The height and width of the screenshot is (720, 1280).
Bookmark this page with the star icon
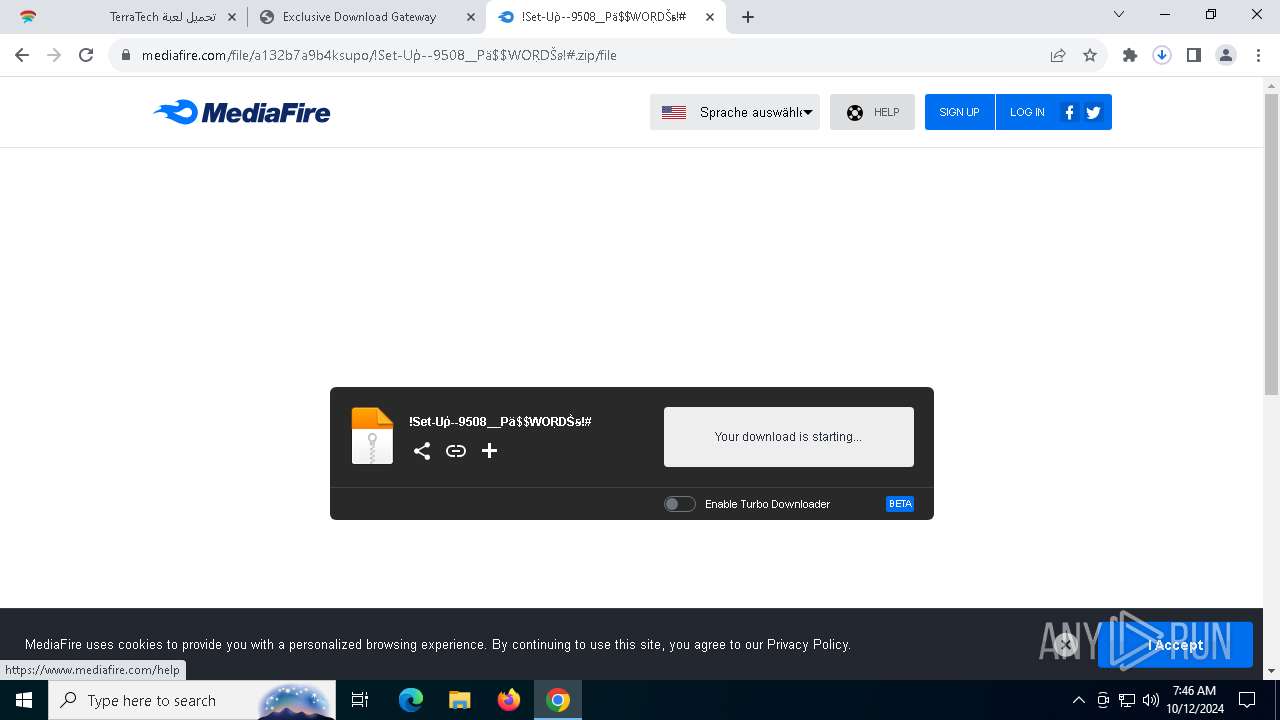(1090, 55)
